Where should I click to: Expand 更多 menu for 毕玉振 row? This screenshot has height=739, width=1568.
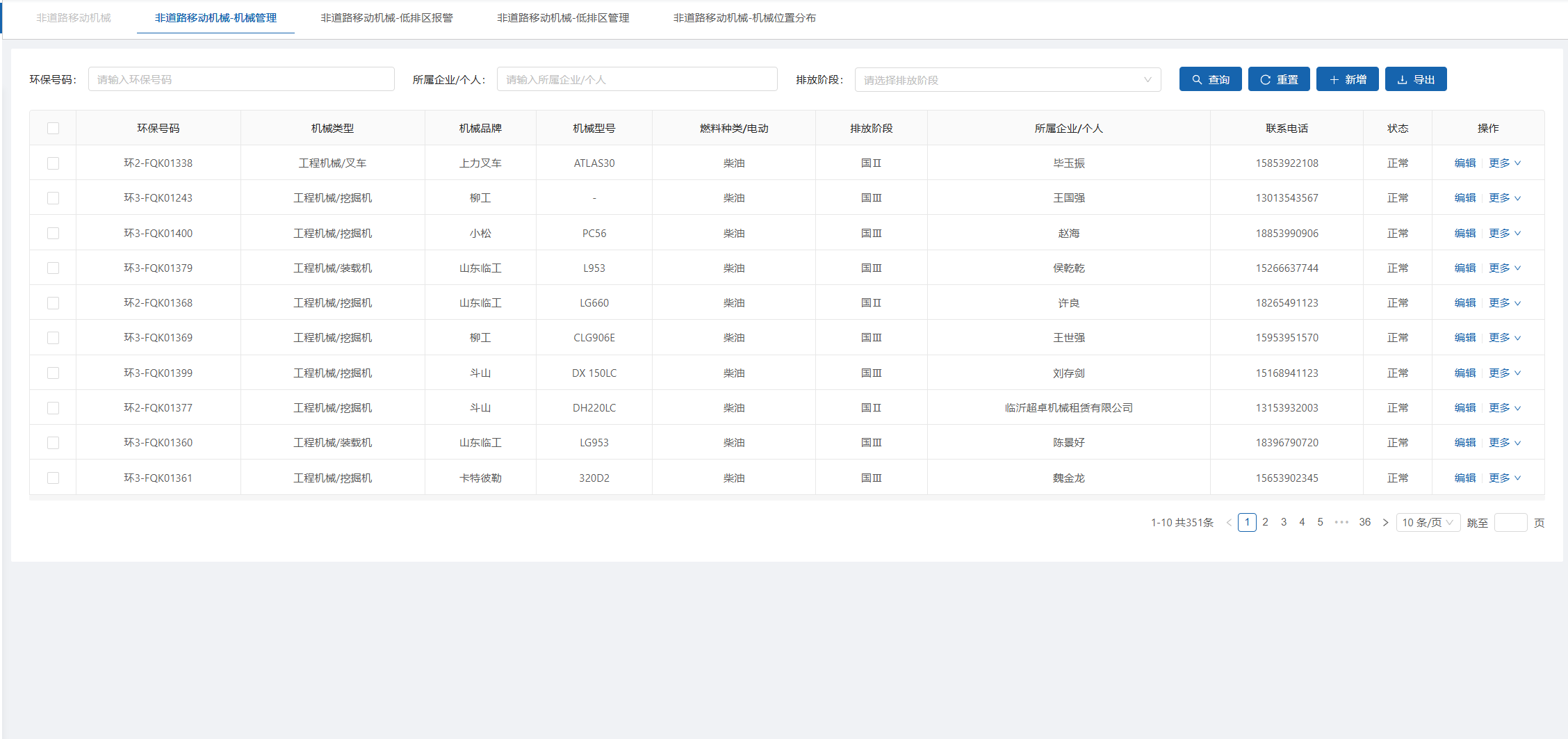[1505, 163]
